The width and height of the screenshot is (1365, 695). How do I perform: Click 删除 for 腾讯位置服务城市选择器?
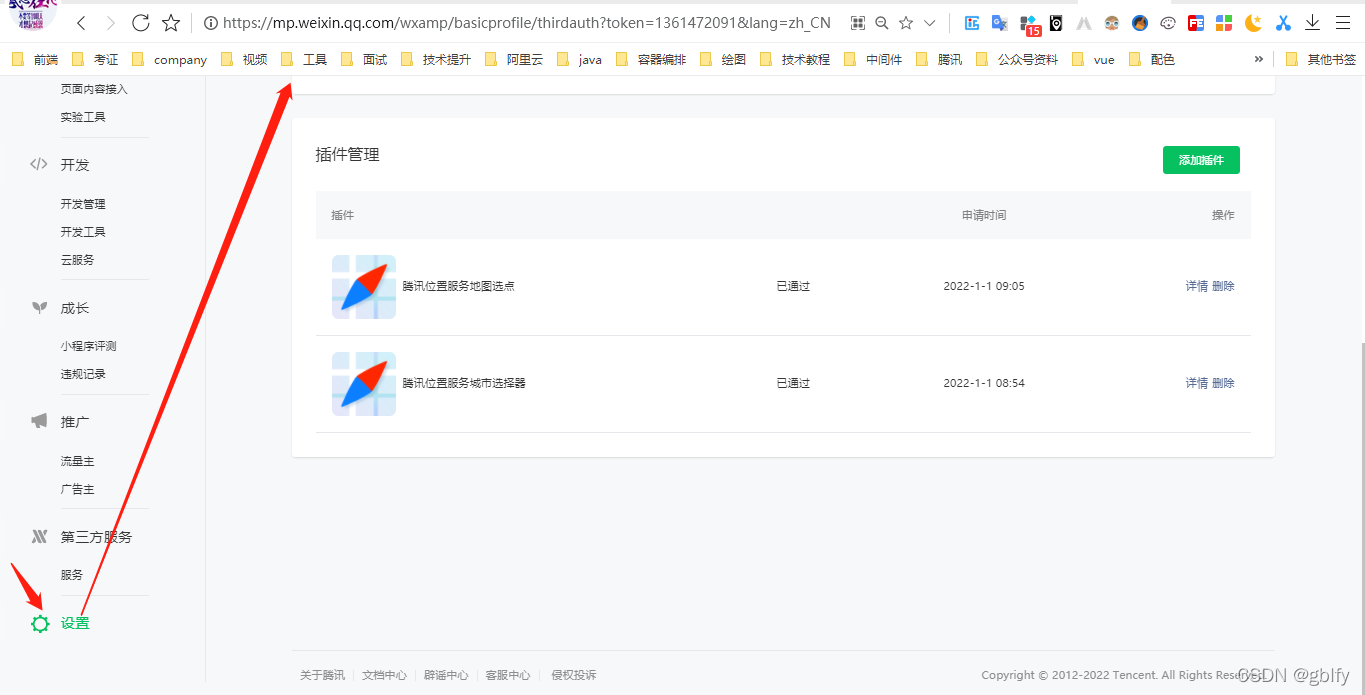1223,383
